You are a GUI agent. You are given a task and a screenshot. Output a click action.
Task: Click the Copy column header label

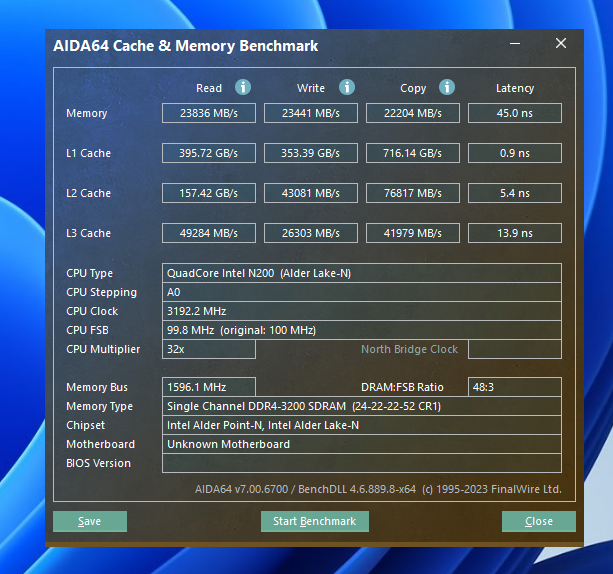(x=413, y=88)
